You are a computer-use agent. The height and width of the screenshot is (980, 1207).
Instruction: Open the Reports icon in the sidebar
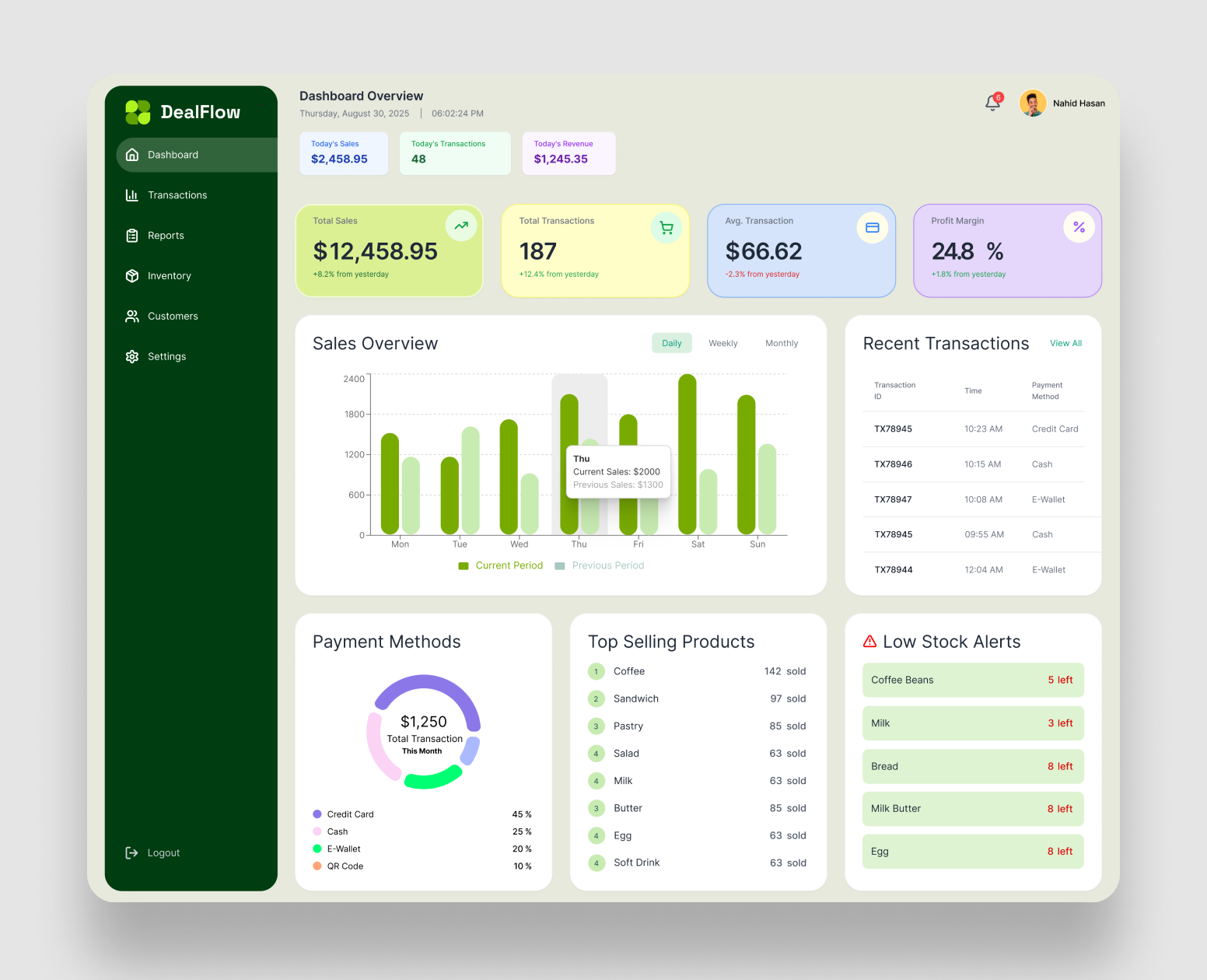(132, 235)
